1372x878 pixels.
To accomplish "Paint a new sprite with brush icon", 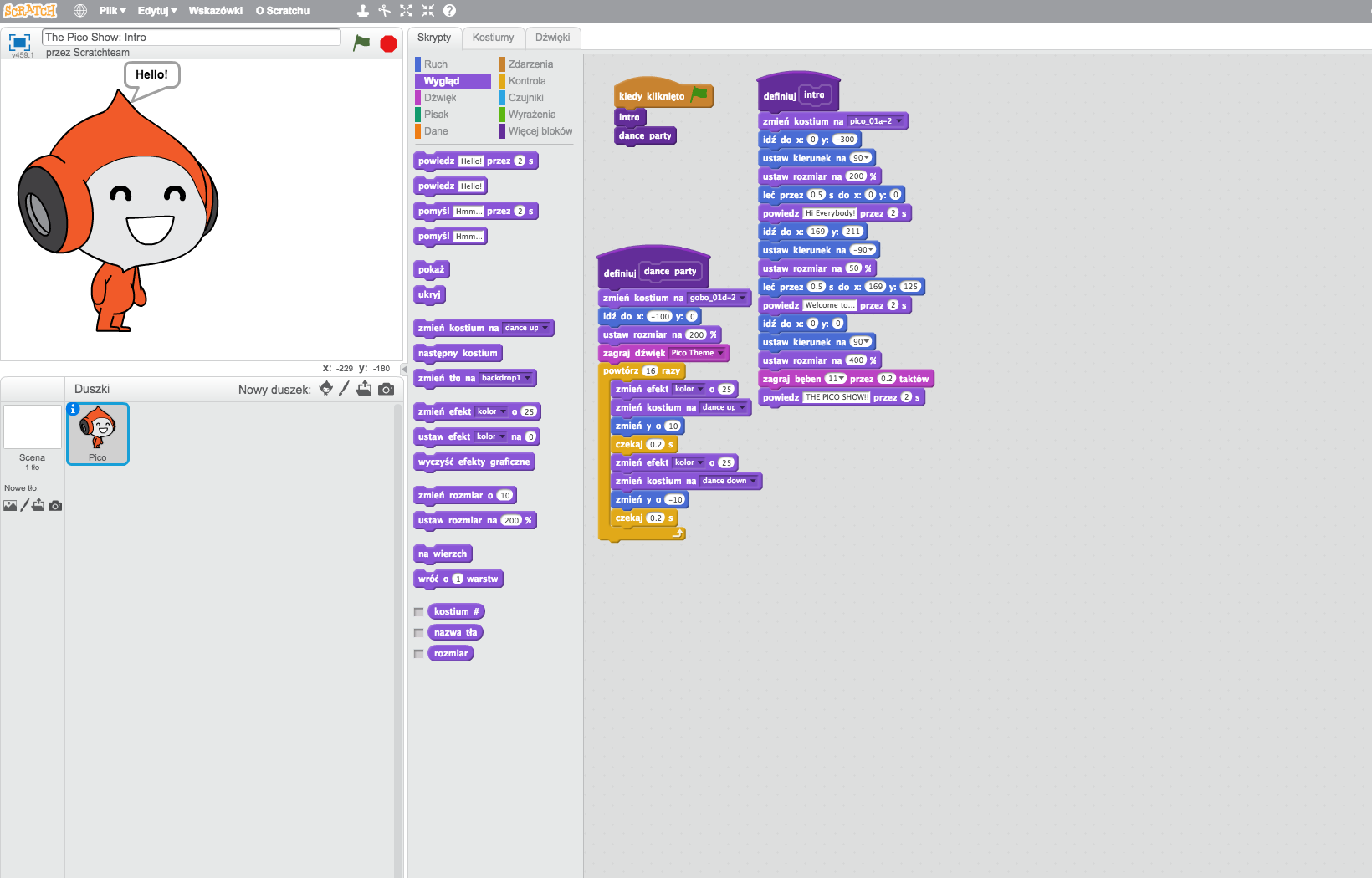I will coord(344,388).
